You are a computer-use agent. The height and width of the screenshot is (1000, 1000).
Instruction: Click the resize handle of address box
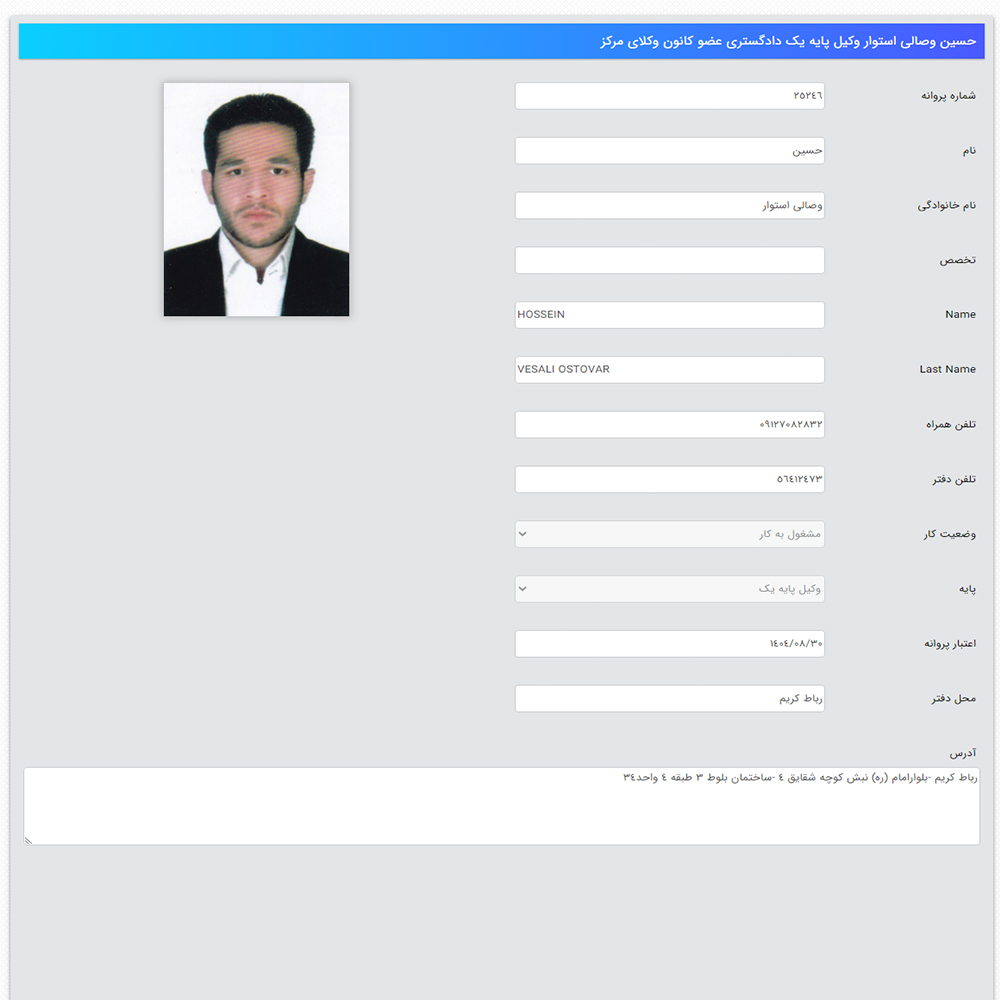click(x=28, y=841)
